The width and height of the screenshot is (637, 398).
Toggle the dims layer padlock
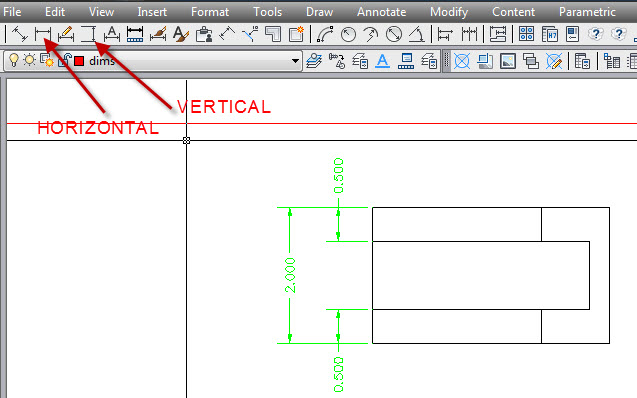pyautogui.click(x=65, y=61)
